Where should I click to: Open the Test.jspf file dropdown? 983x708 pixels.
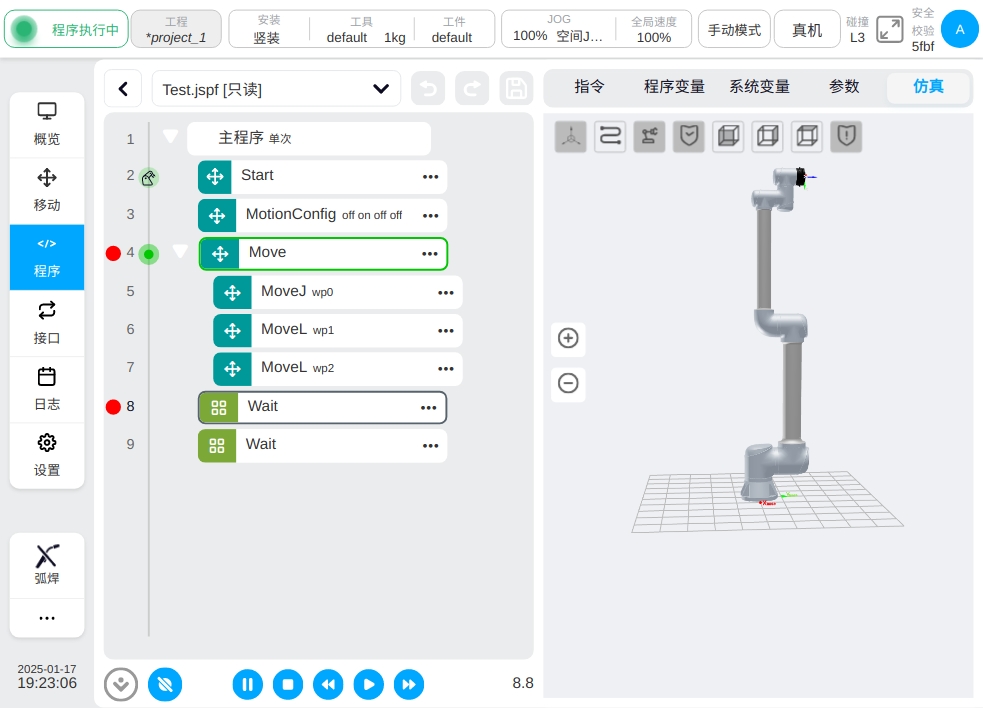click(x=380, y=89)
